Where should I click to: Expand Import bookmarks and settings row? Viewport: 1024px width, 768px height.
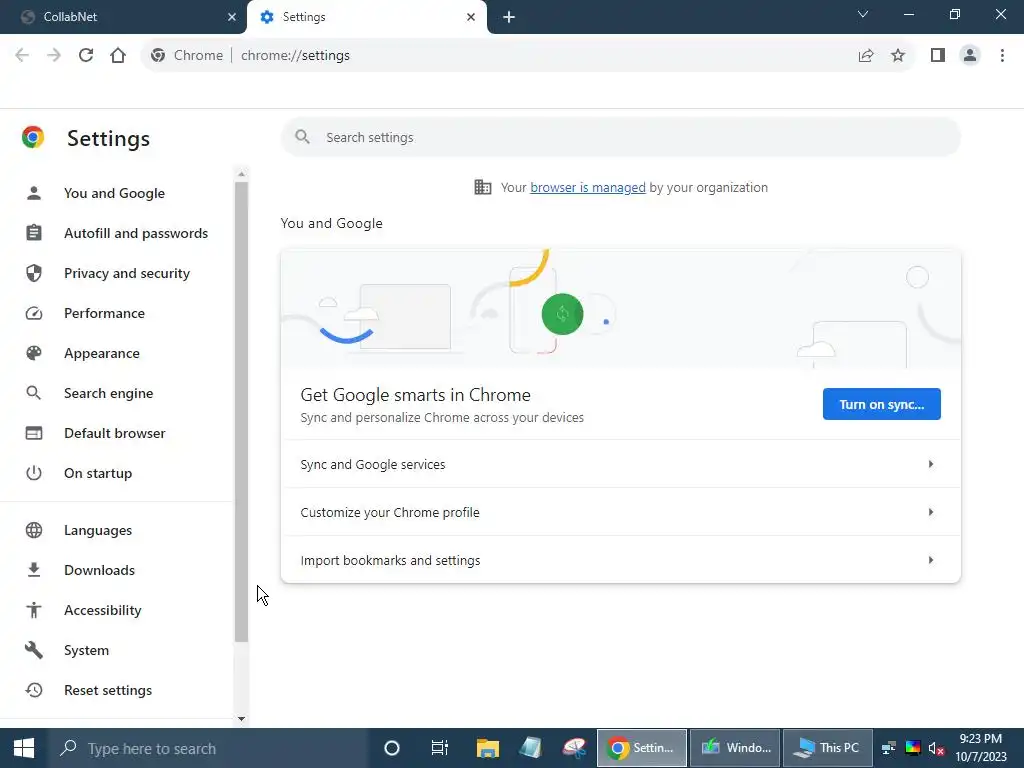pos(620,560)
